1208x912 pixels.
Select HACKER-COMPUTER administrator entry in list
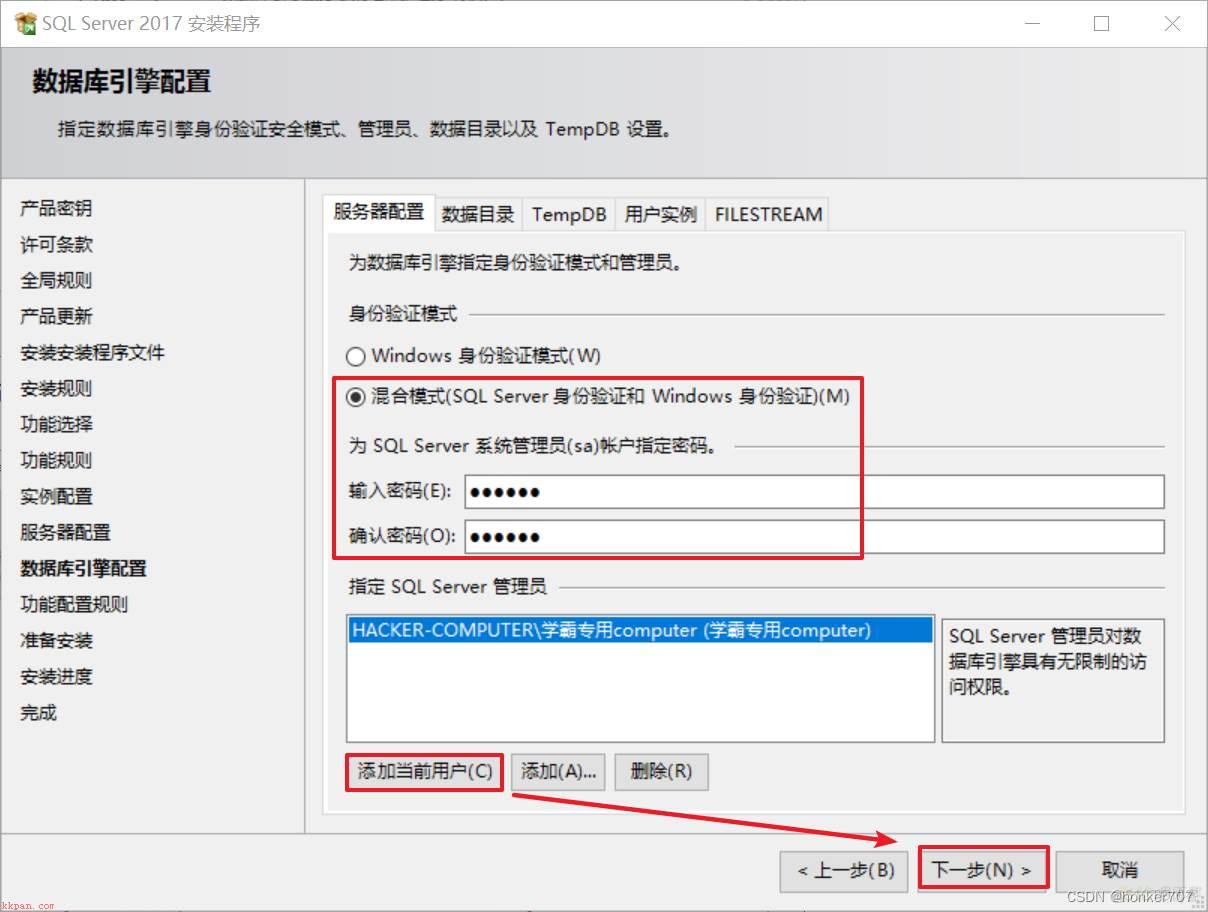coord(640,630)
